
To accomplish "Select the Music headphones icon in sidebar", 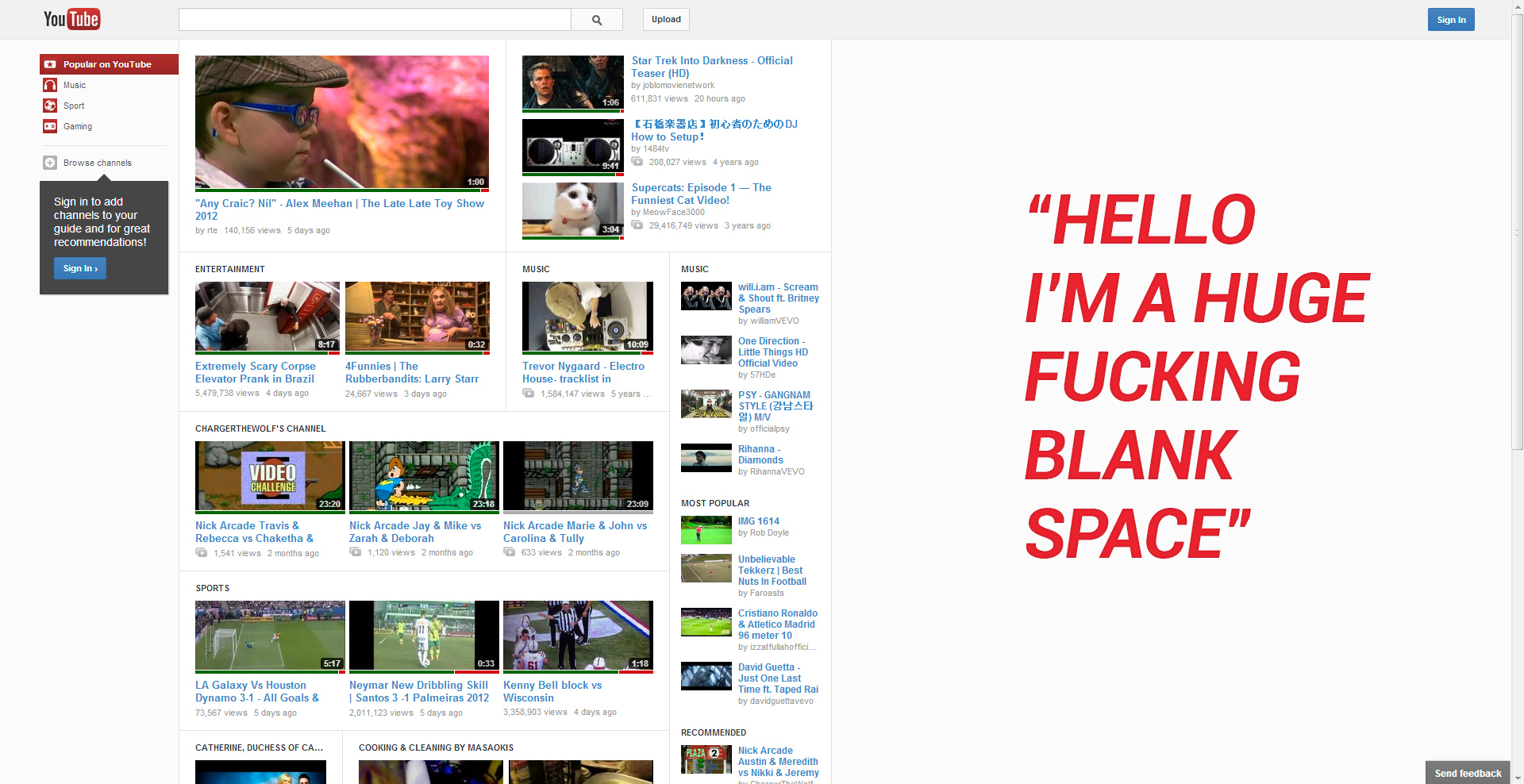I will pos(50,85).
